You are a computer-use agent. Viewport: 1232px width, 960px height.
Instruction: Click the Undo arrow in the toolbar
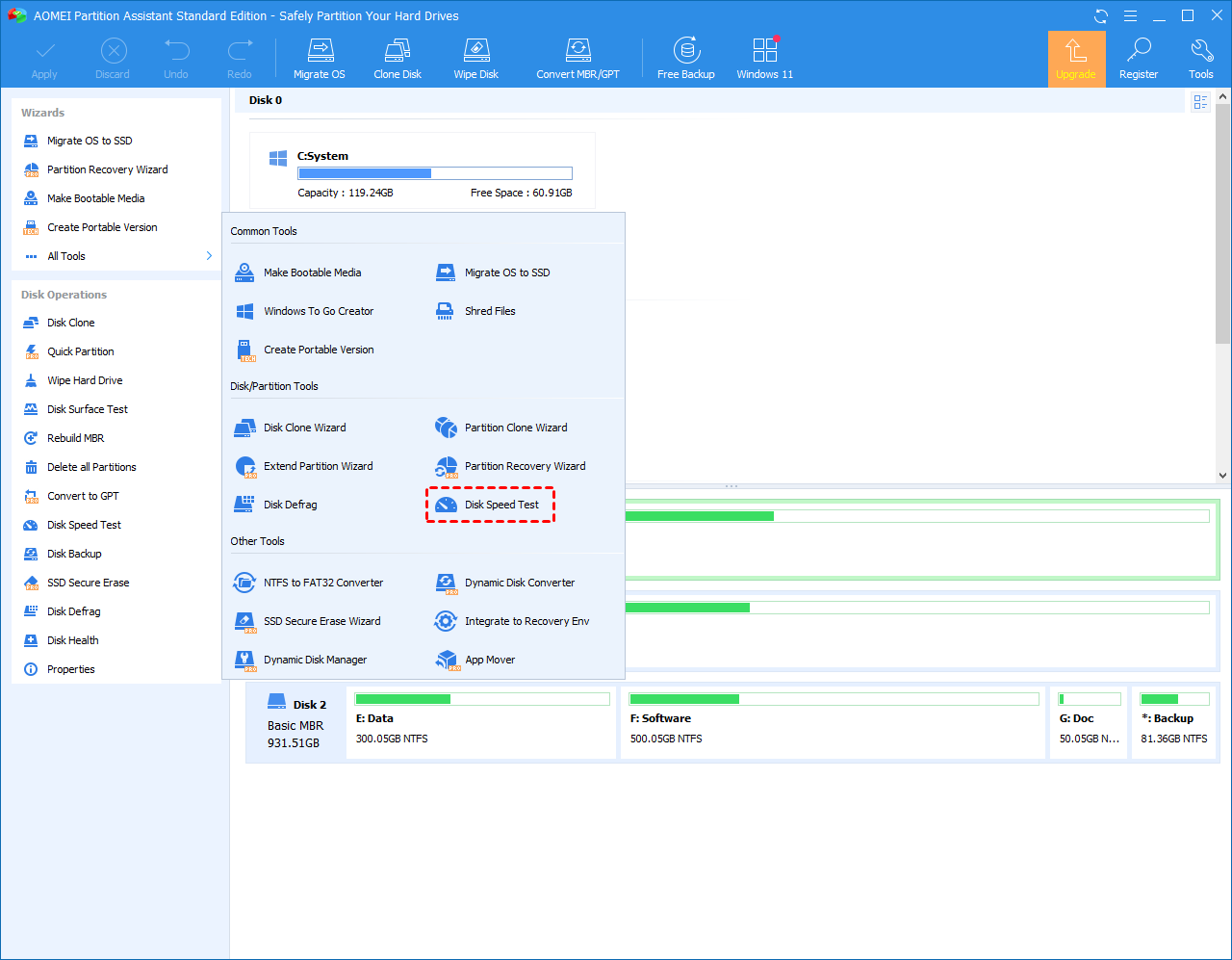click(x=176, y=59)
